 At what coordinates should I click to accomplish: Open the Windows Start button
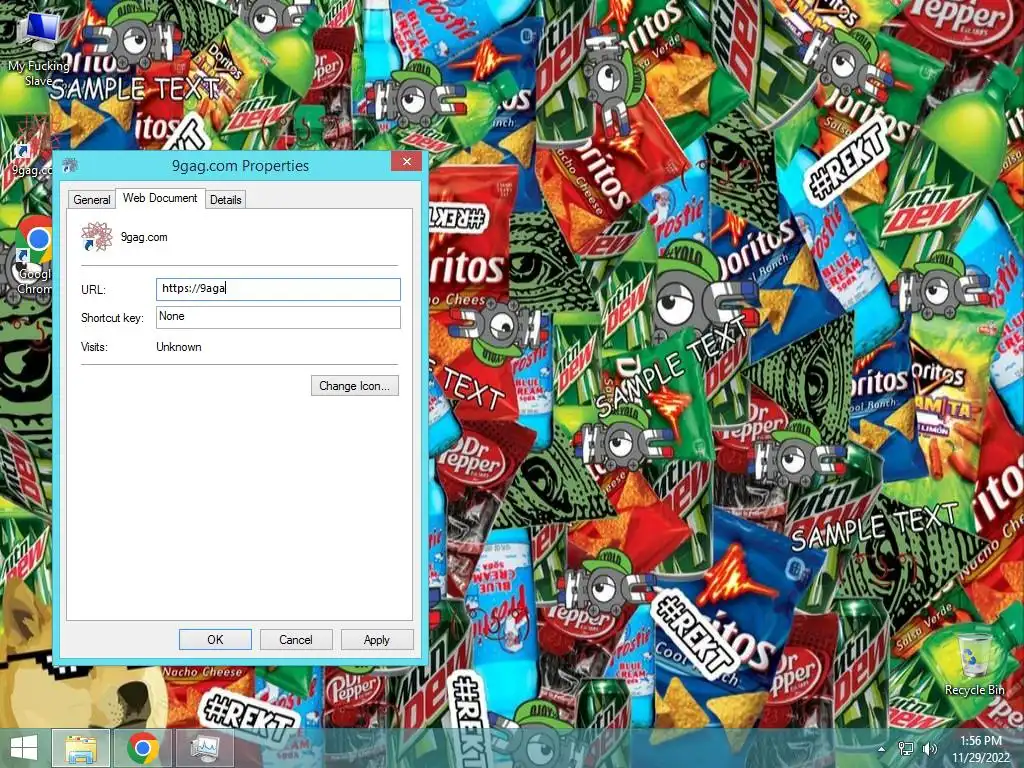click(x=24, y=748)
